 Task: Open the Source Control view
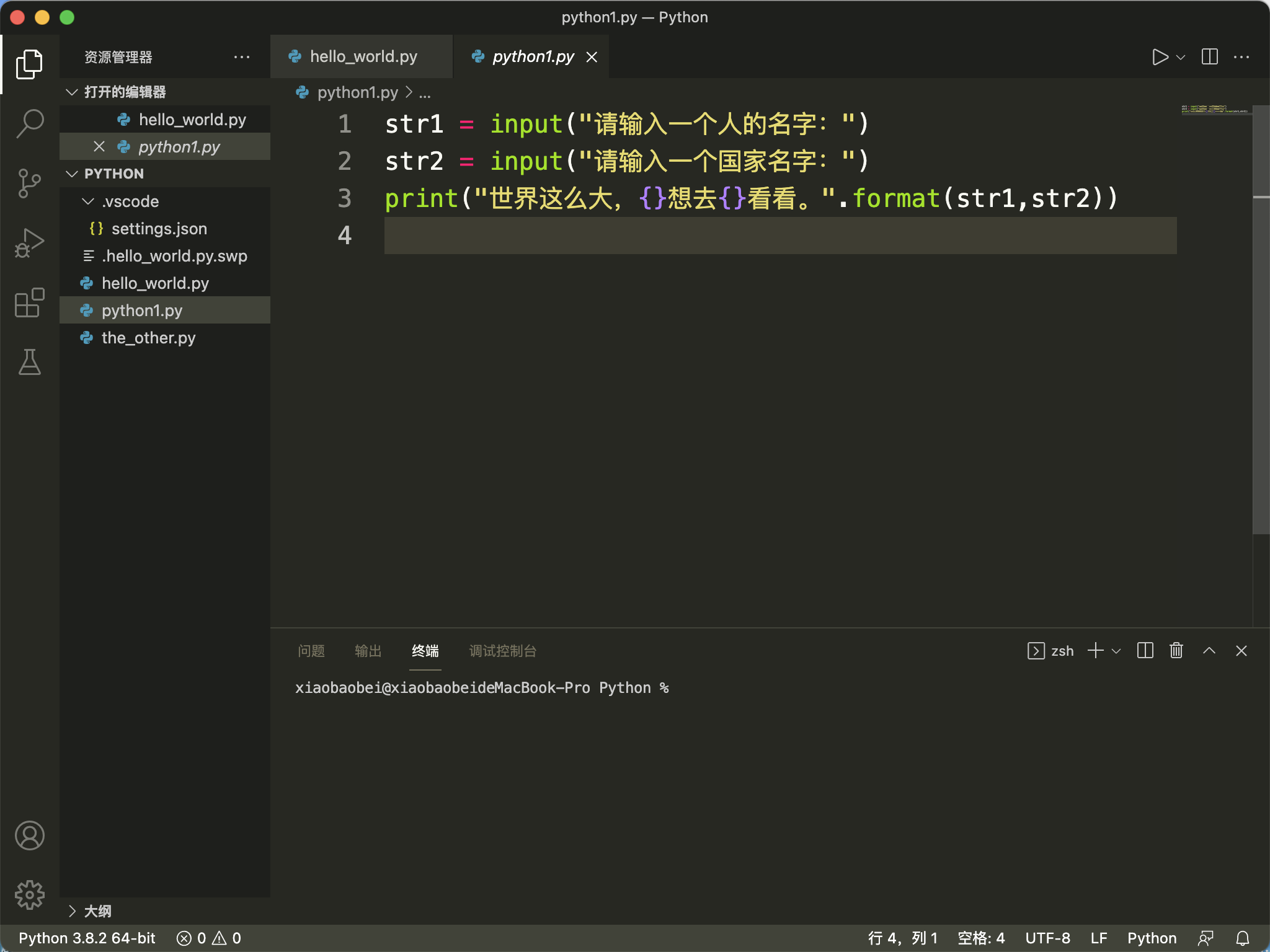pos(29,183)
